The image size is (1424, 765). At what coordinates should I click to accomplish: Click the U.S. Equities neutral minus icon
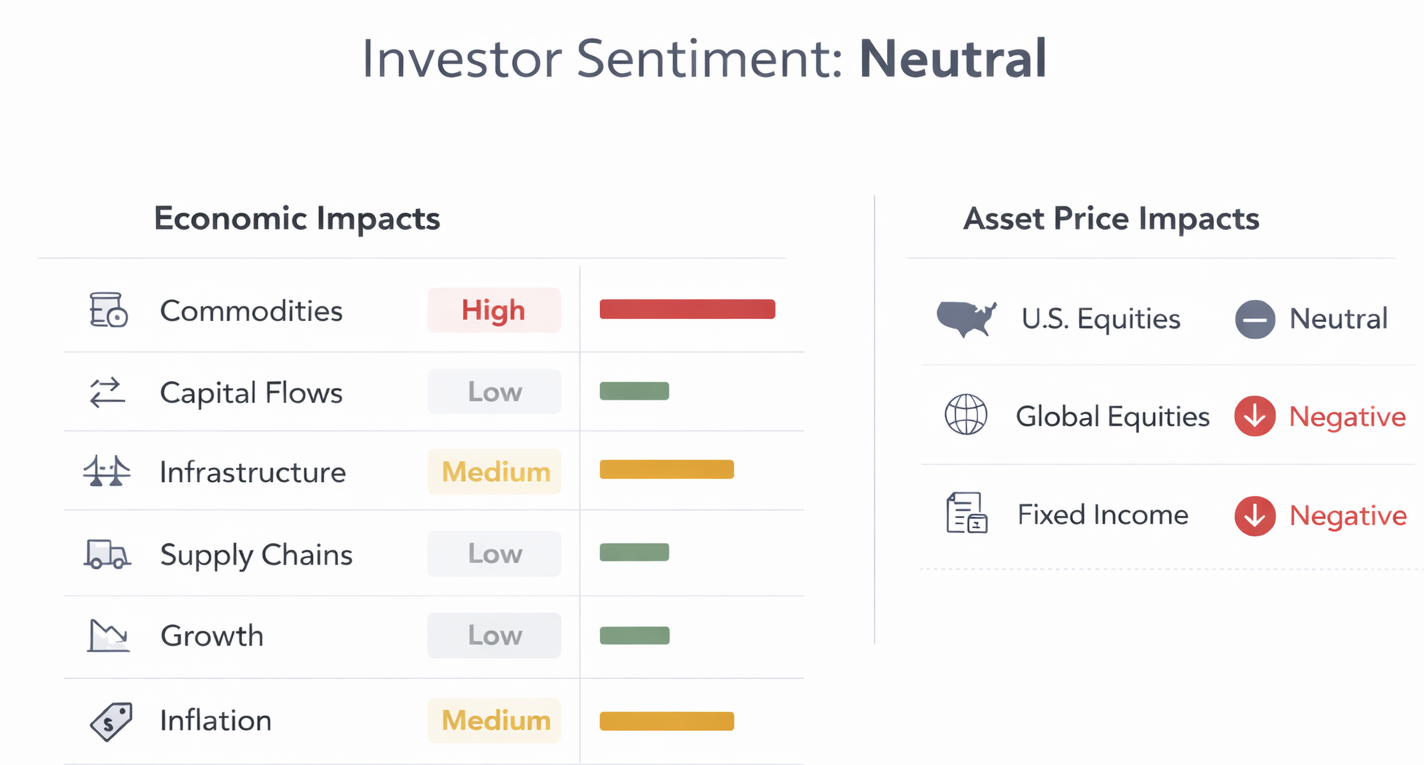point(1254,319)
